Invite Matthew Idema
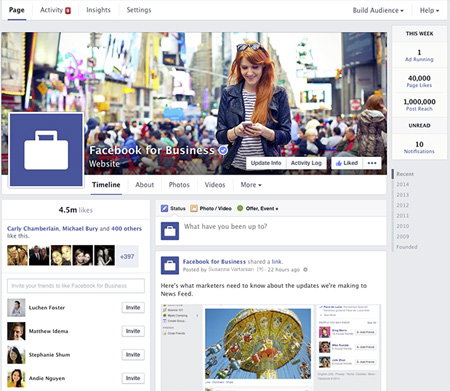This screenshot has height=391, width=450. (x=133, y=331)
